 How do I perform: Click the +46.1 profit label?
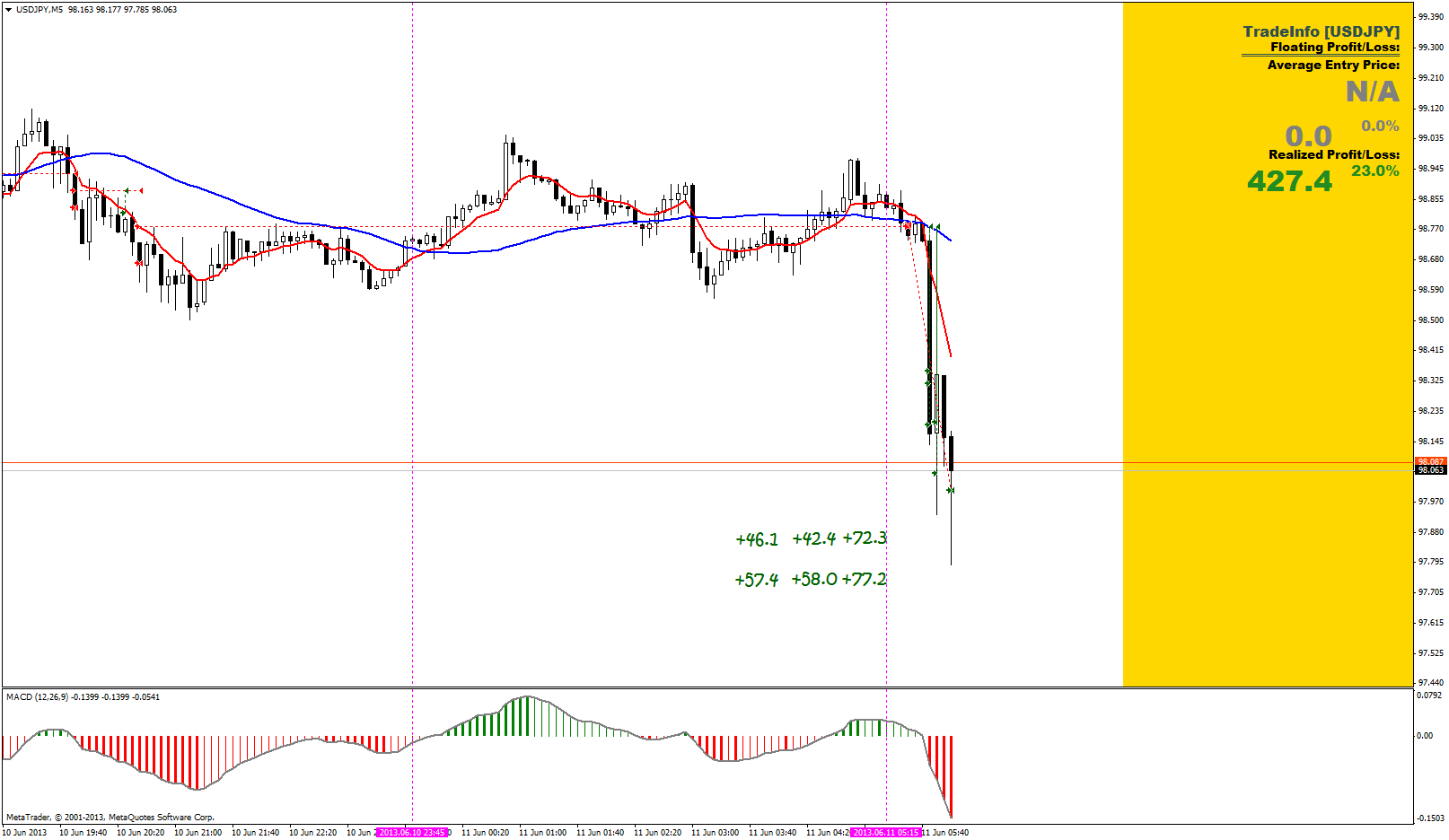(757, 539)
